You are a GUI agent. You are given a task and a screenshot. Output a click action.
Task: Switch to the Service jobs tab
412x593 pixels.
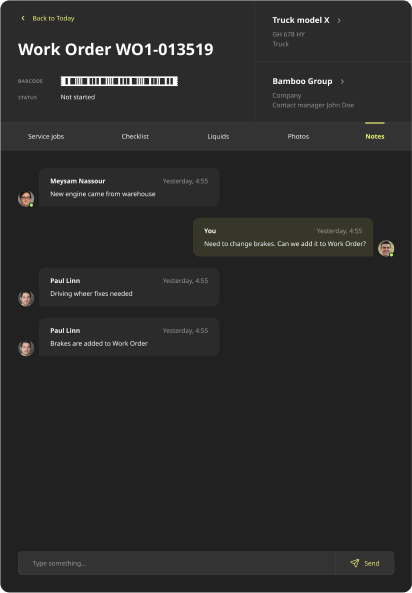(x=46, y=137)
